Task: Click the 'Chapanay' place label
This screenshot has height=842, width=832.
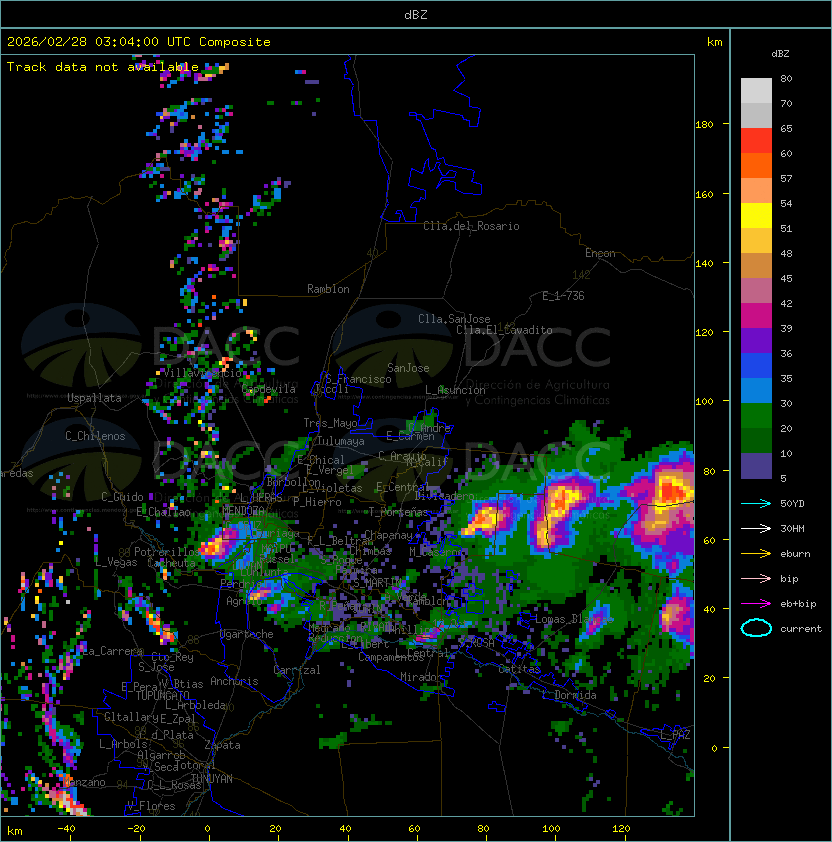Action: 388,535
